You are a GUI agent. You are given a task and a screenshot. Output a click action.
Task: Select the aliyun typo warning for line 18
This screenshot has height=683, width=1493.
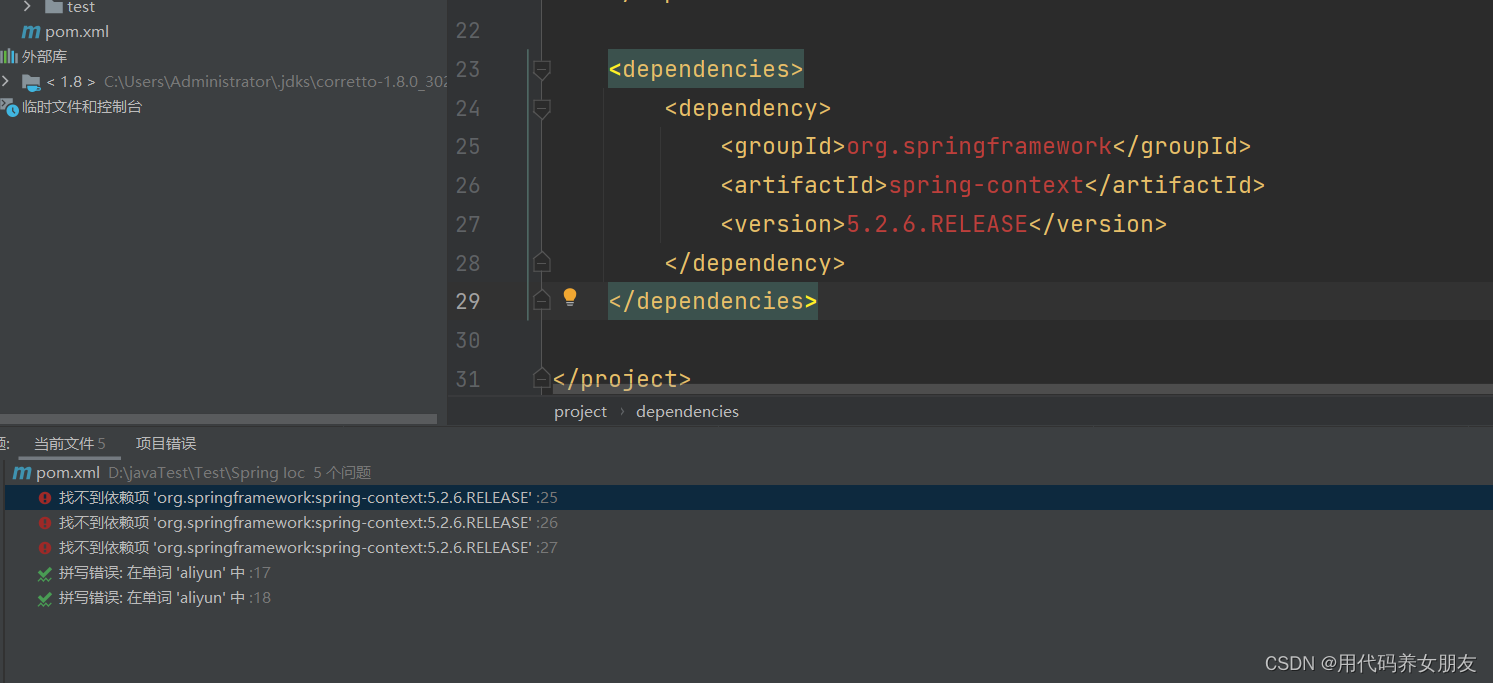pos(749,597)
